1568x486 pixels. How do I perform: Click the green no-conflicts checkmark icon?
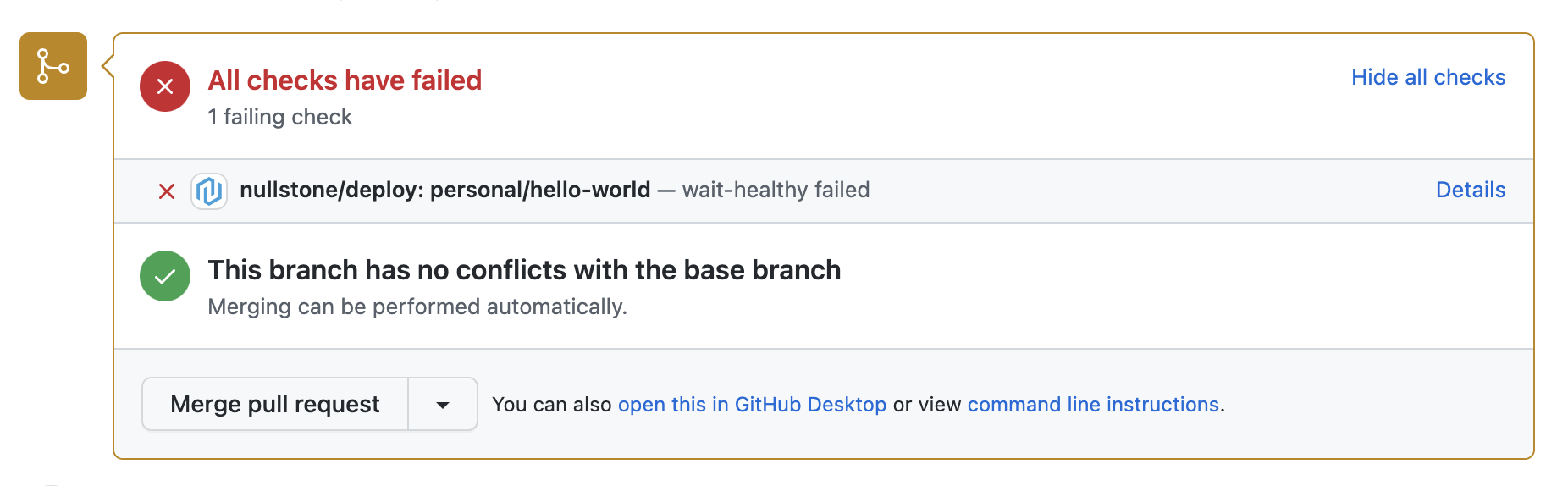[x=165, y=276]
